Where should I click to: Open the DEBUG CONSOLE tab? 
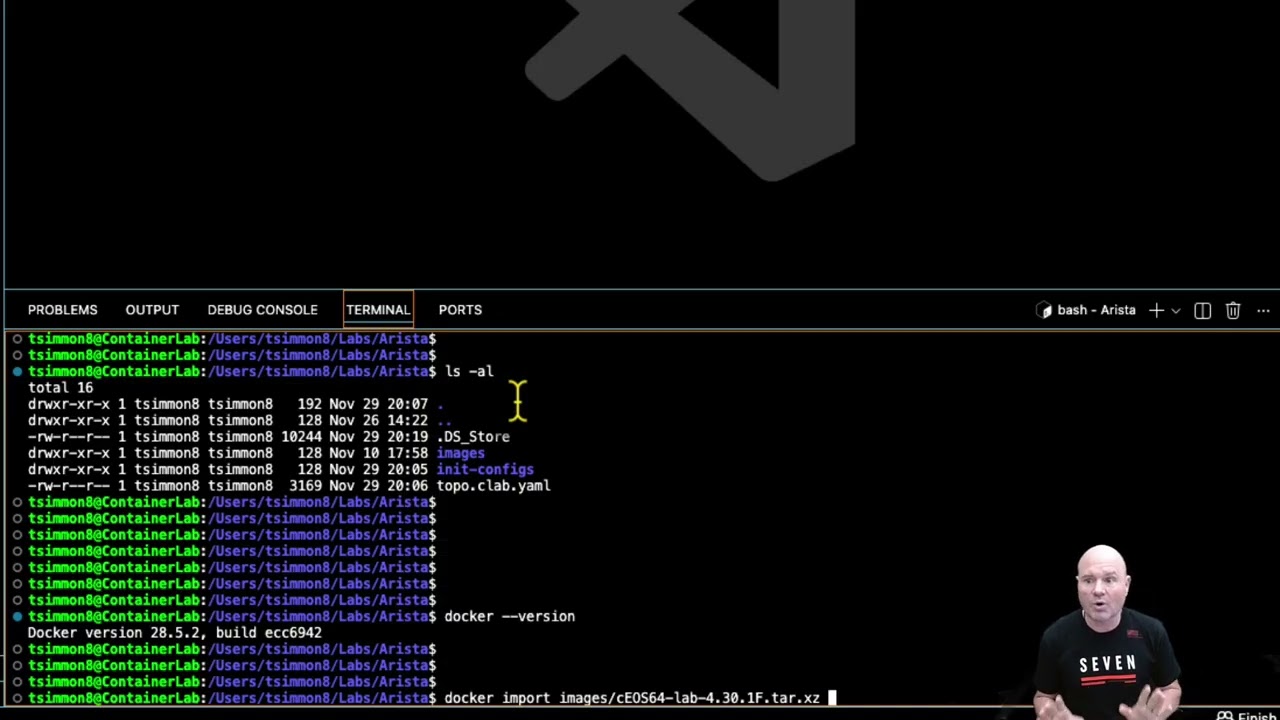(262, 310)
